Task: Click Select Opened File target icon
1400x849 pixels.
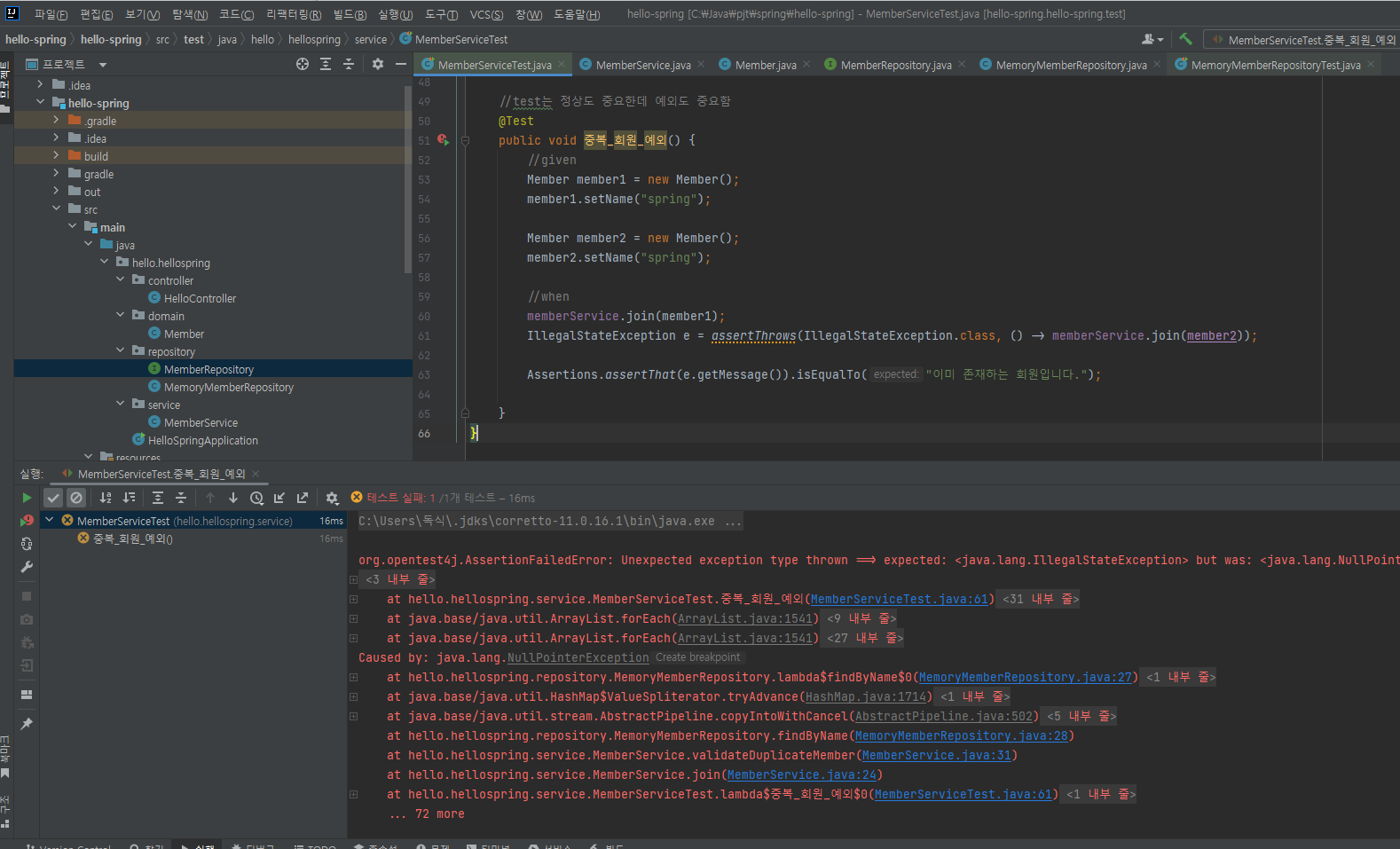Action: [303, 64]
